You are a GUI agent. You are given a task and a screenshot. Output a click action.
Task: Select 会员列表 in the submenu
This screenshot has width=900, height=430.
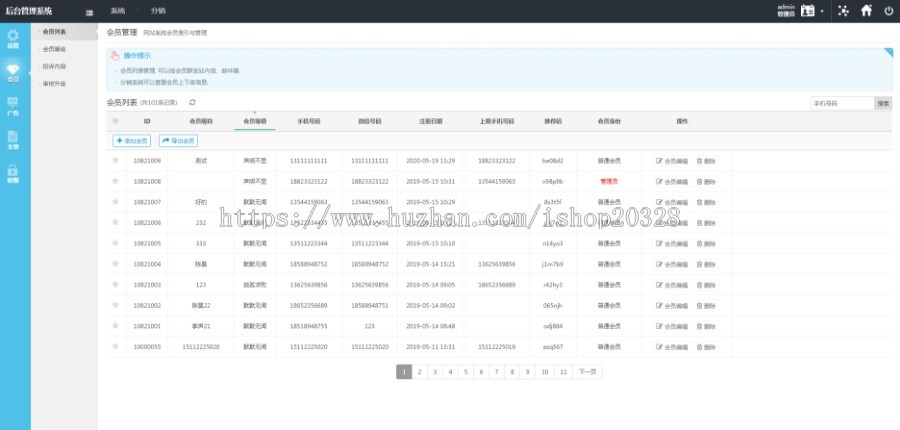click(54, 32)
